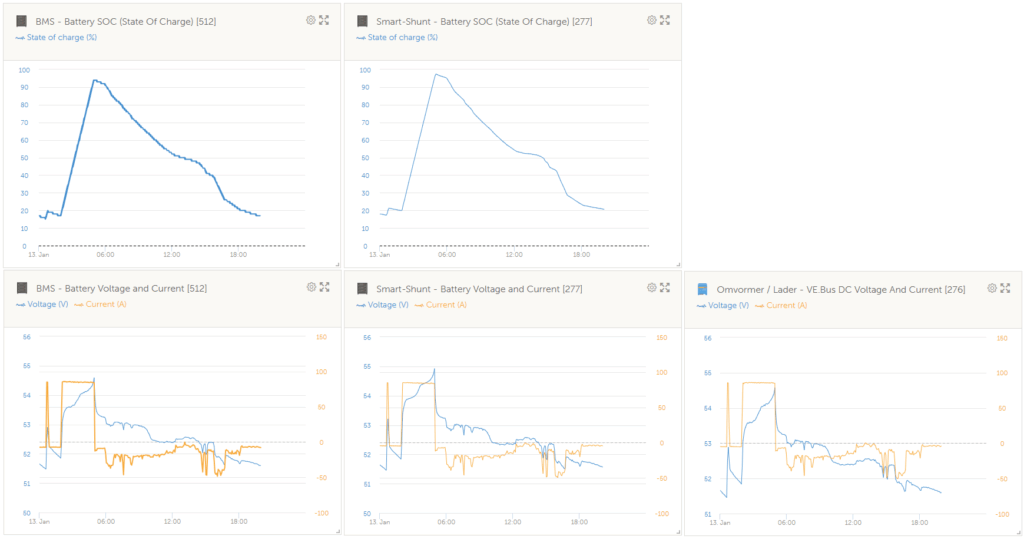Click the device icon beside Smart-Shunt Voltage title
Viewport: 1024px width, 539px height.
point(363,289)
